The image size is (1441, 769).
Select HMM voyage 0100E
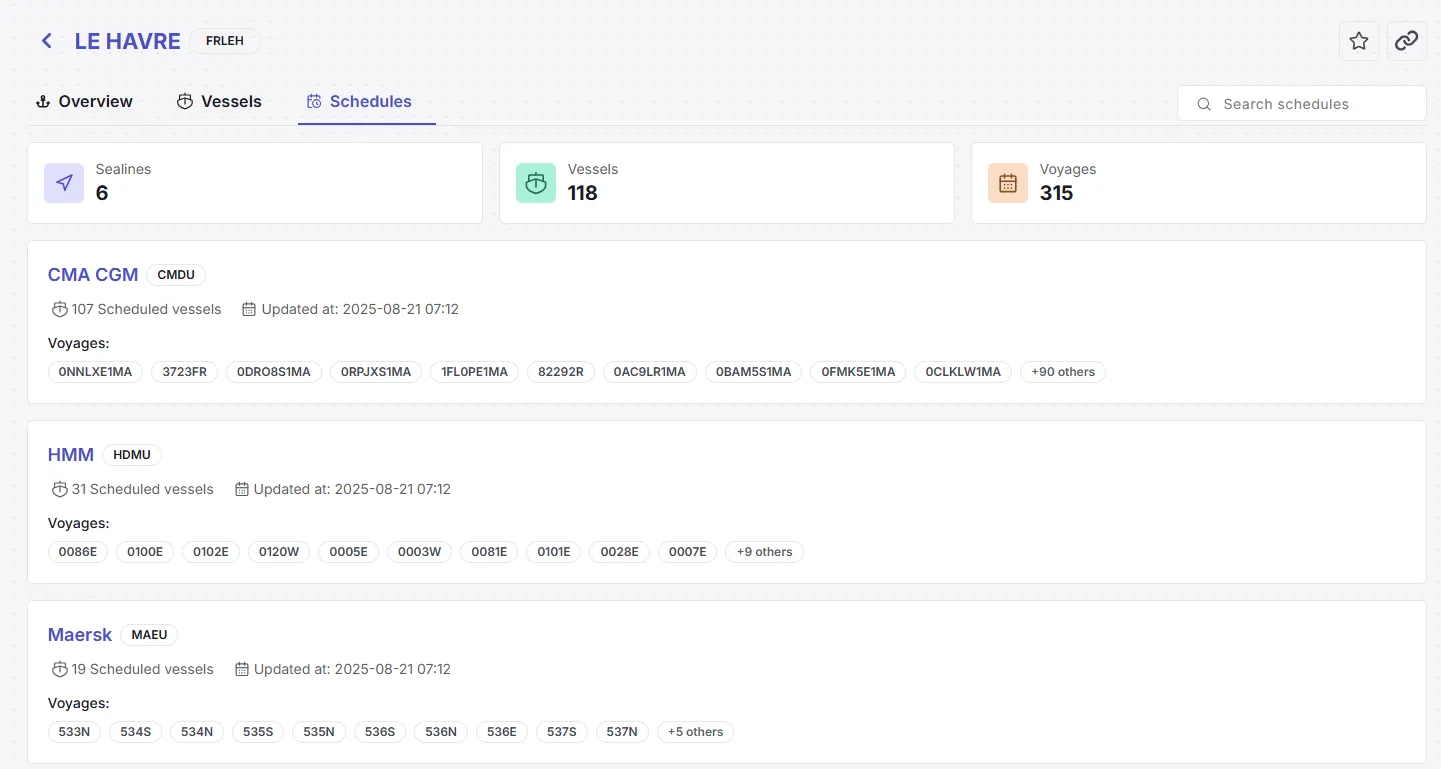(145, 552)
